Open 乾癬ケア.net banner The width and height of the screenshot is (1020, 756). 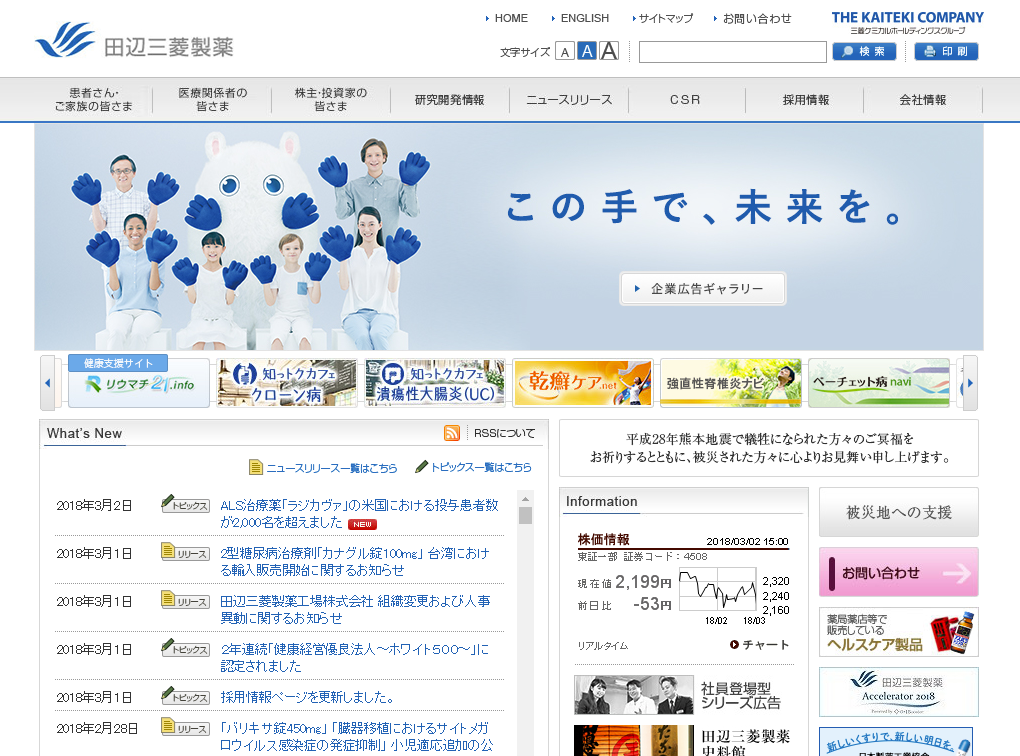(x=582, y=383)
